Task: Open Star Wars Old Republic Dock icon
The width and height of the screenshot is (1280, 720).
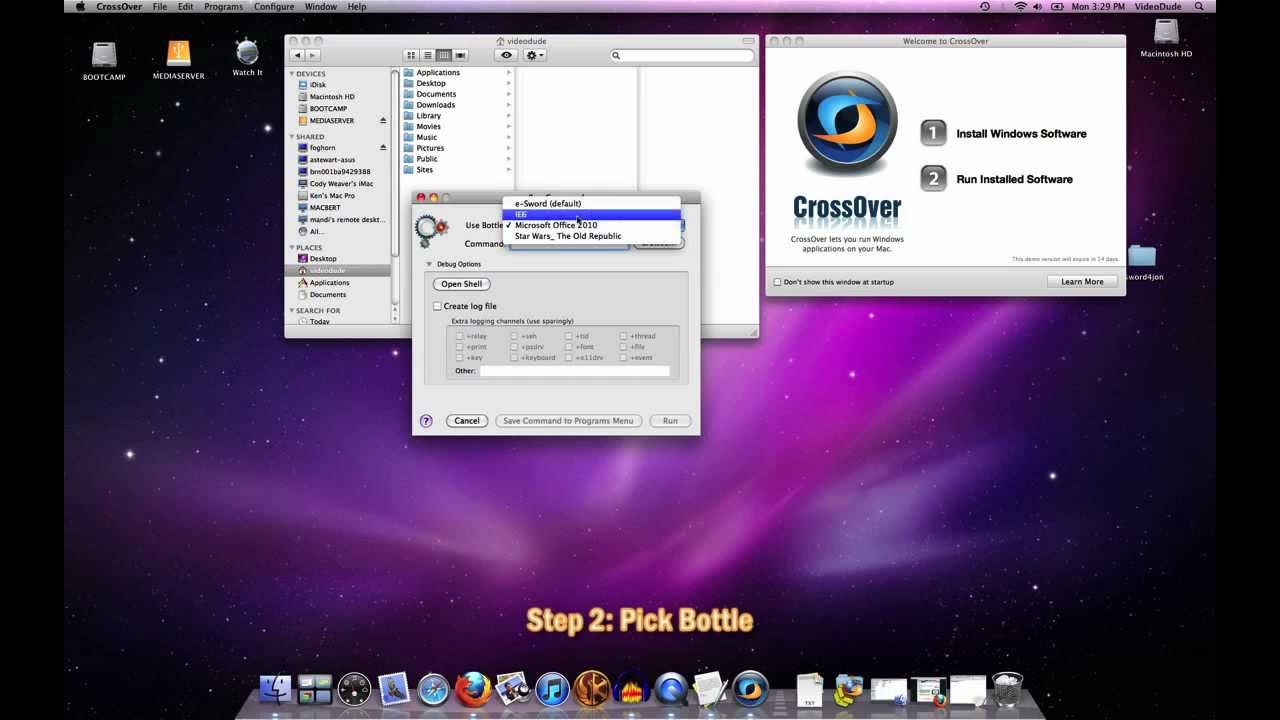Action: (592, 689)
